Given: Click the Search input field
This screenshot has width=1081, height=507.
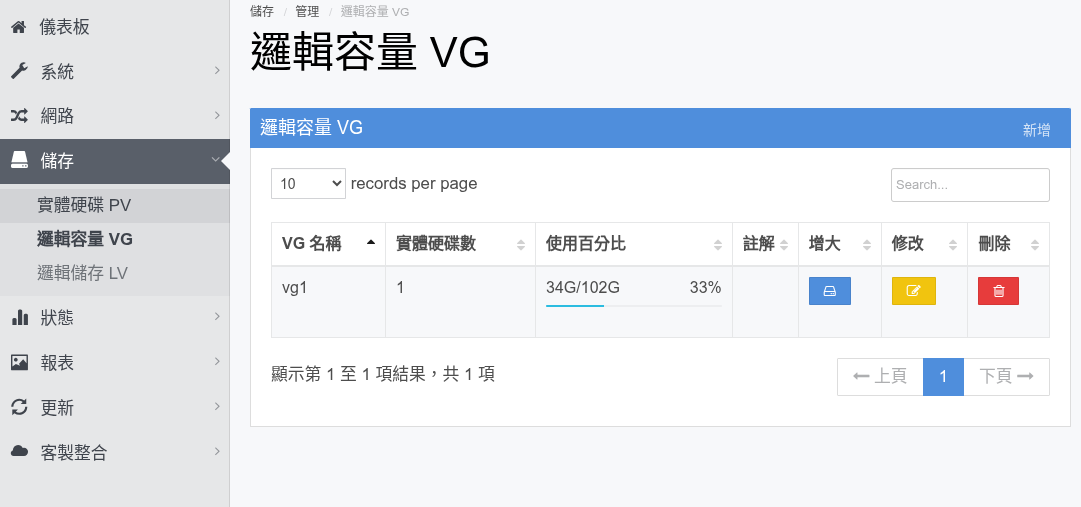Looking at the screenshot, I should point(970,185).
